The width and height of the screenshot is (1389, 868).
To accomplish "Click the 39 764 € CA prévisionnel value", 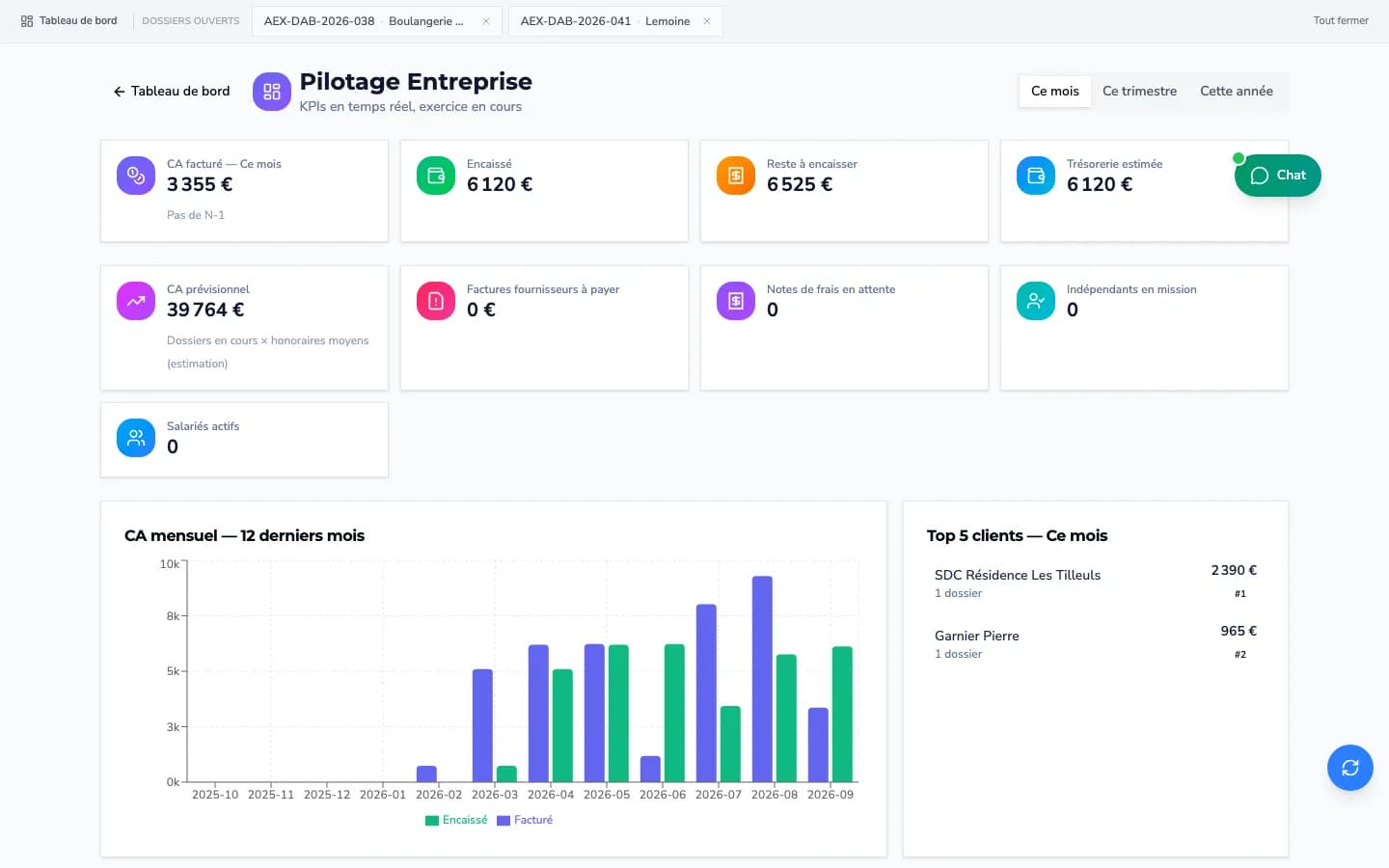I will pyautogui.click(x=205, y=310).
